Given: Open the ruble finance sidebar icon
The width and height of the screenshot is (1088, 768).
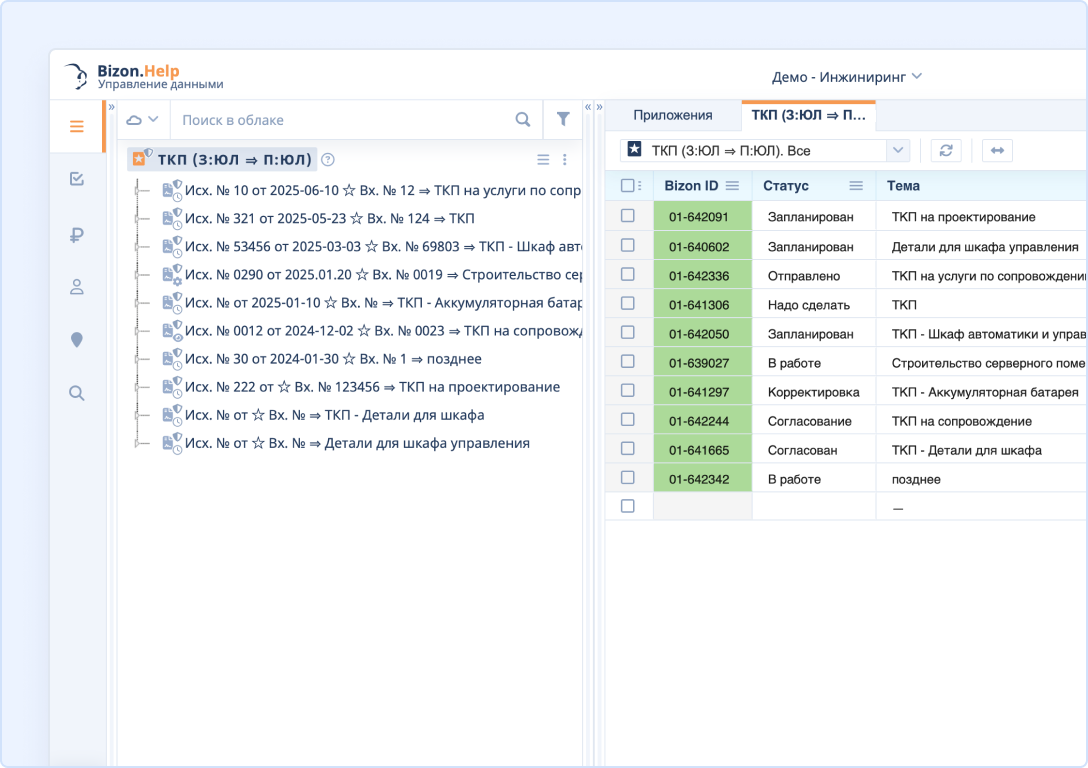Looking at the screenshot, I should tap(77, 235).
